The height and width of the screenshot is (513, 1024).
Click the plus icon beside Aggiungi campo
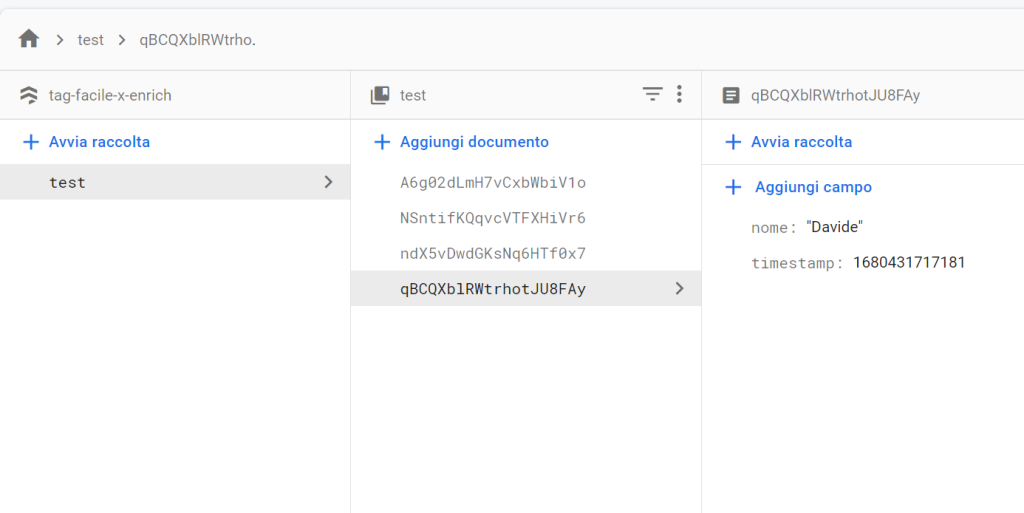pyautogui.click(x=733, y=187)
